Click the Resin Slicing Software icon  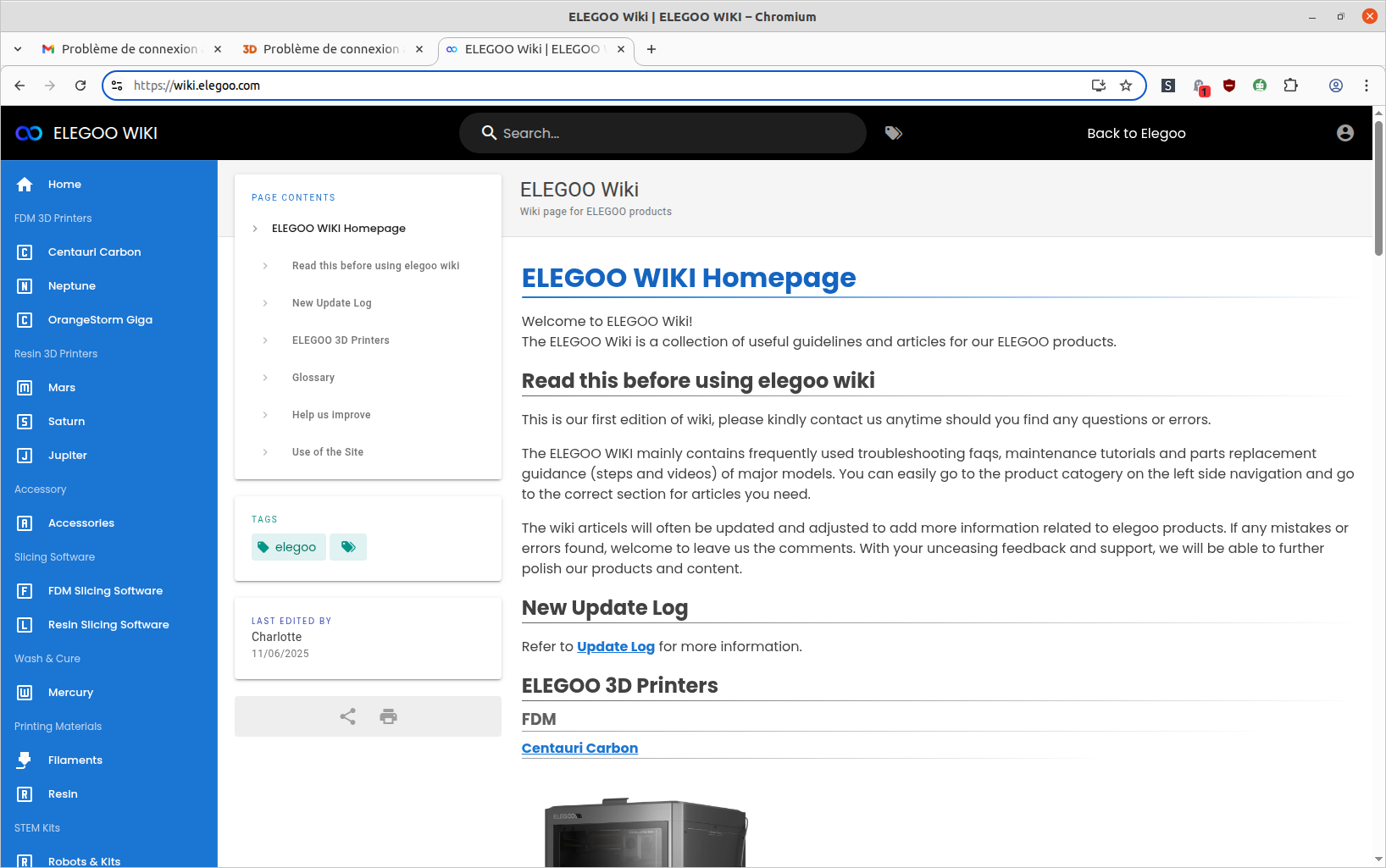(25, 624)
